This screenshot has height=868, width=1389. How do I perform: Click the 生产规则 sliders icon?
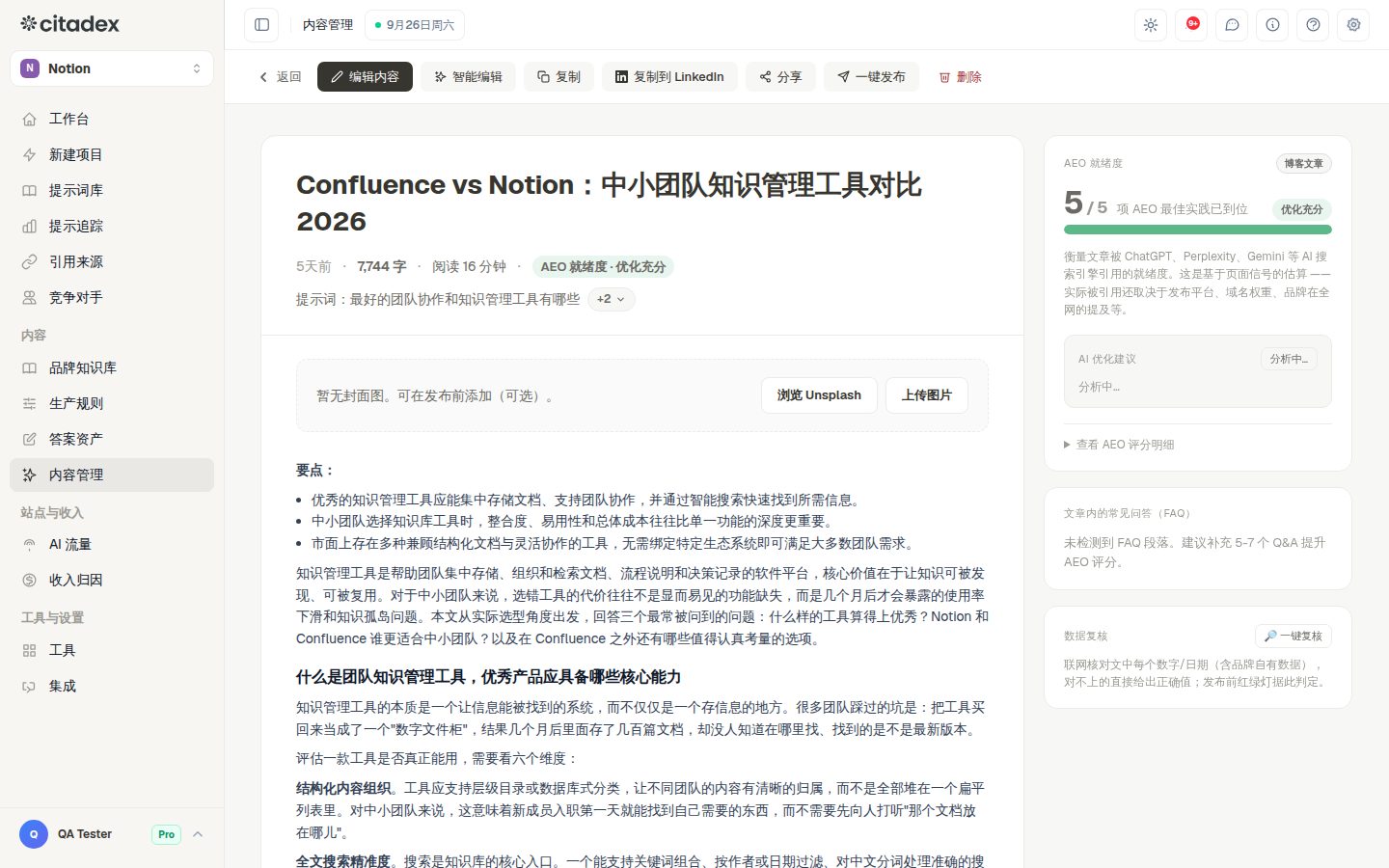point(29,403)
